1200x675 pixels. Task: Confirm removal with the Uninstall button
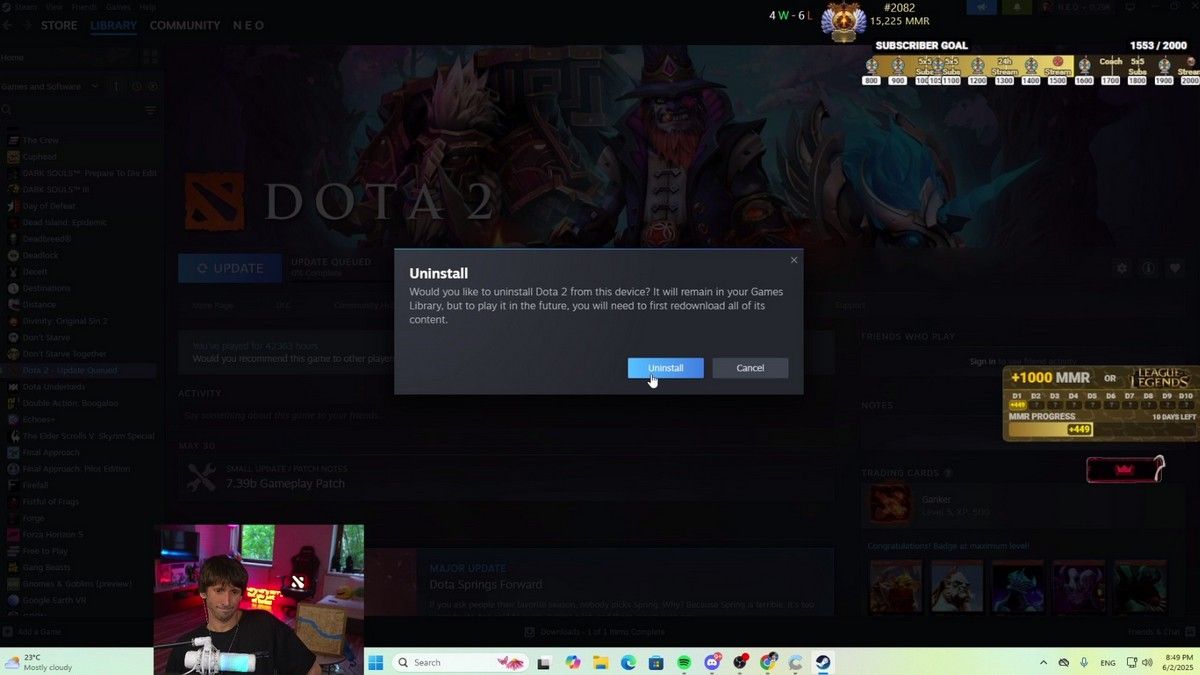[664, 367]
